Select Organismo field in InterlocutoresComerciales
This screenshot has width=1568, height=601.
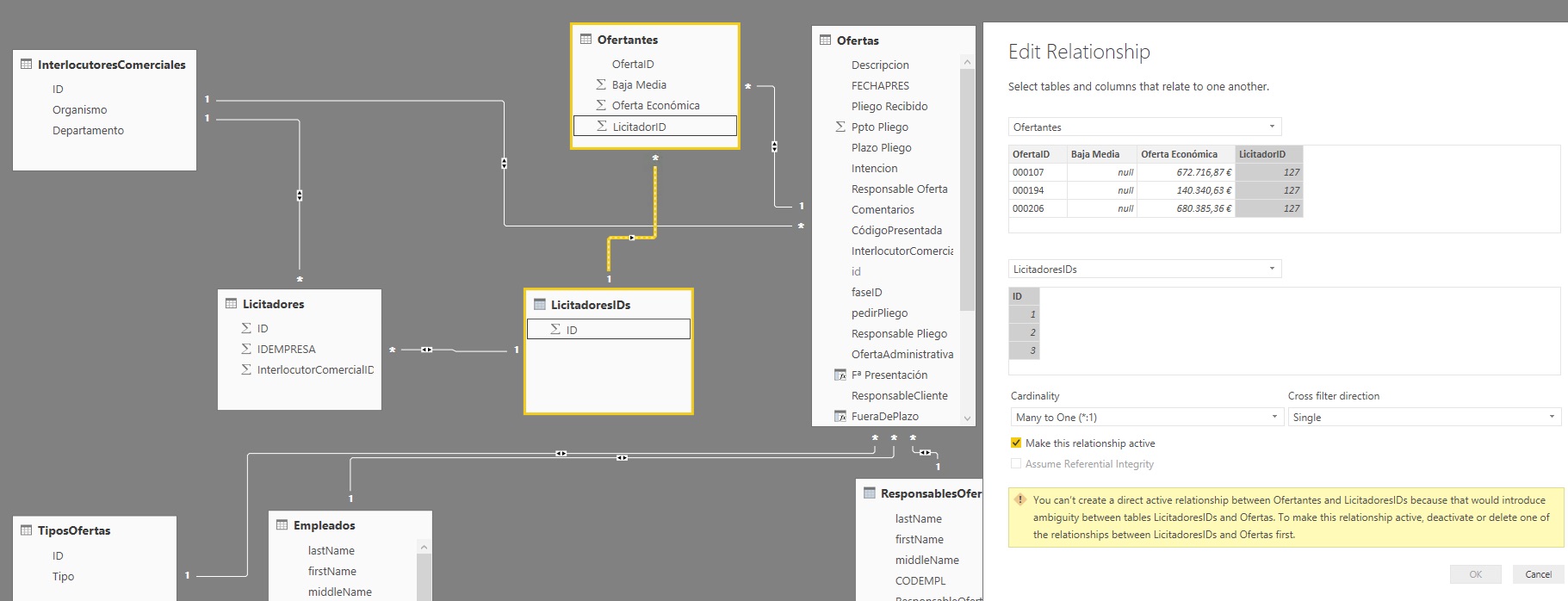coord(79,109)
